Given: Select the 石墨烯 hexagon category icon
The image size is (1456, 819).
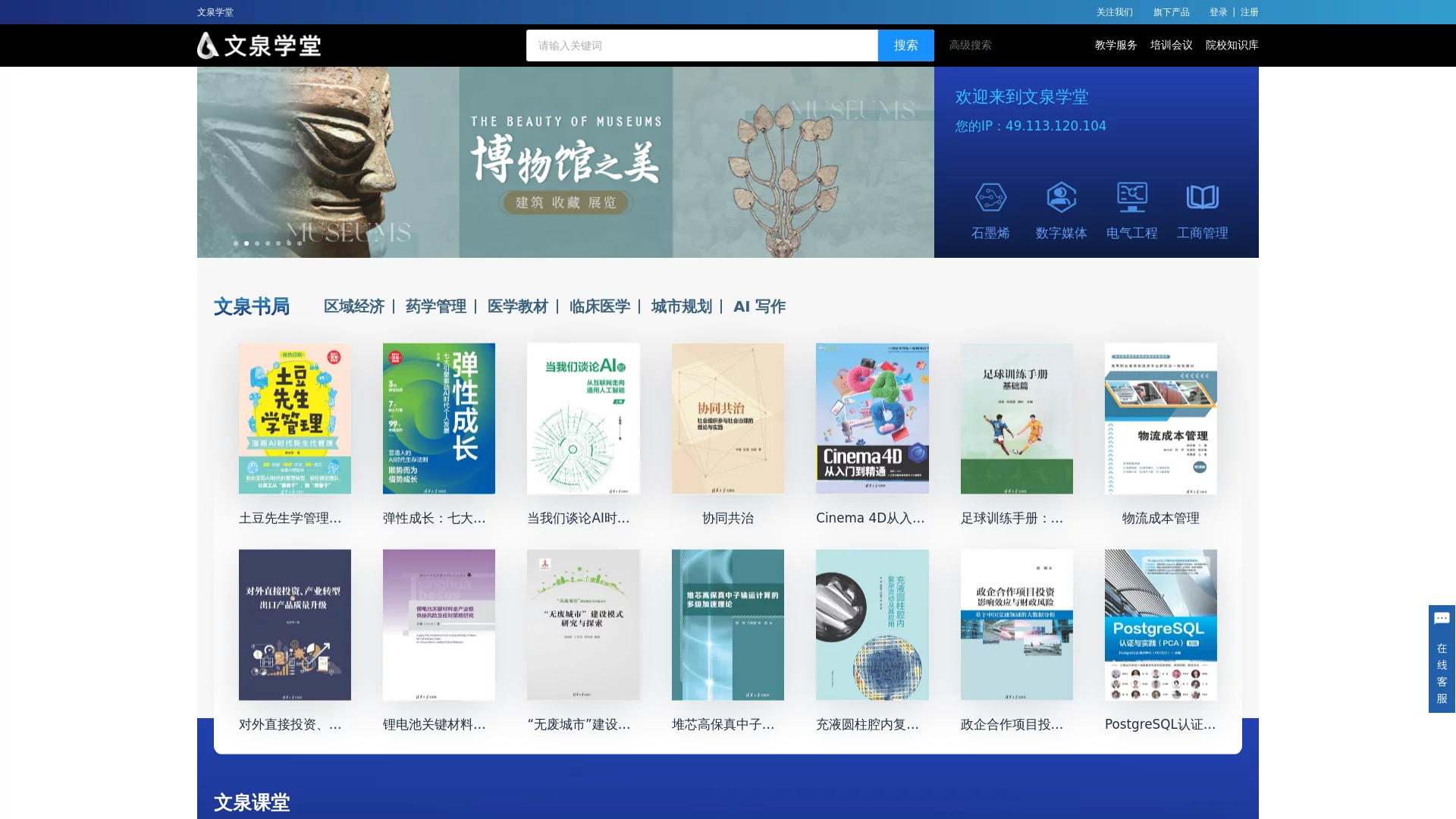Looking at the screenshot, I should point(990,199).
